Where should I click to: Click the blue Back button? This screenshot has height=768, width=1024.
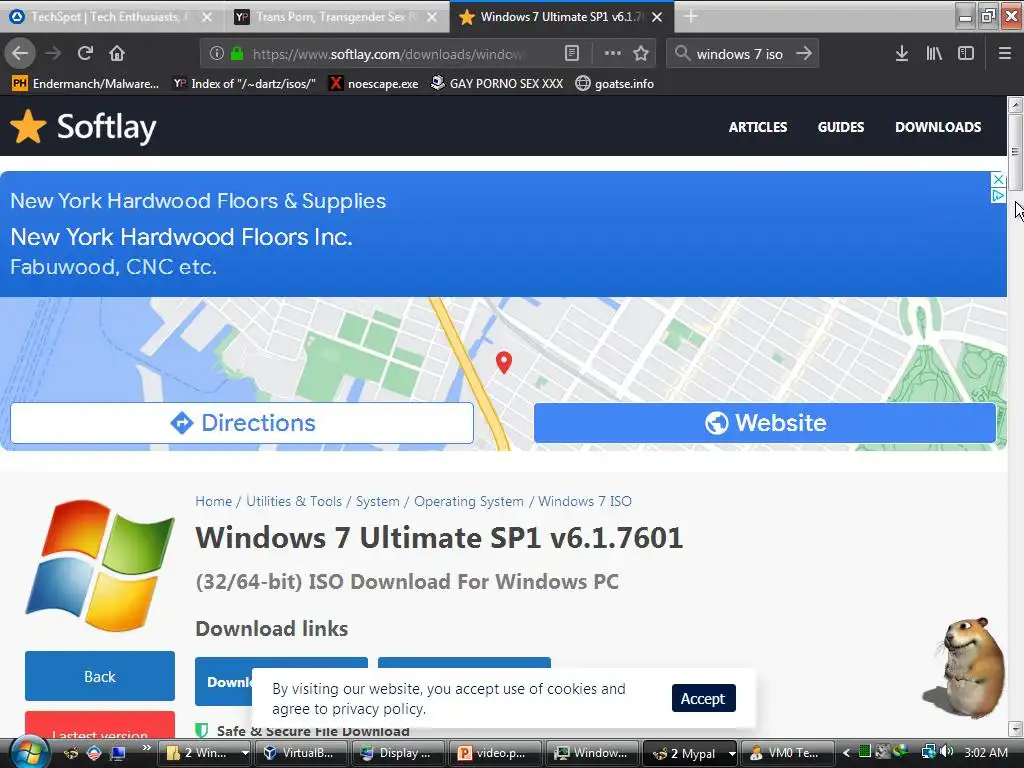(x=100, y=676)
